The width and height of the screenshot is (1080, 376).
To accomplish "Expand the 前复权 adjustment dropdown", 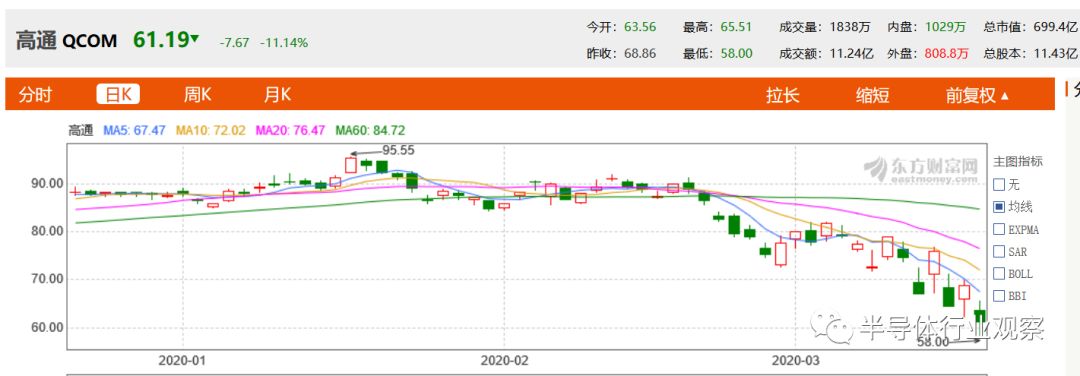I will (977, 96).
